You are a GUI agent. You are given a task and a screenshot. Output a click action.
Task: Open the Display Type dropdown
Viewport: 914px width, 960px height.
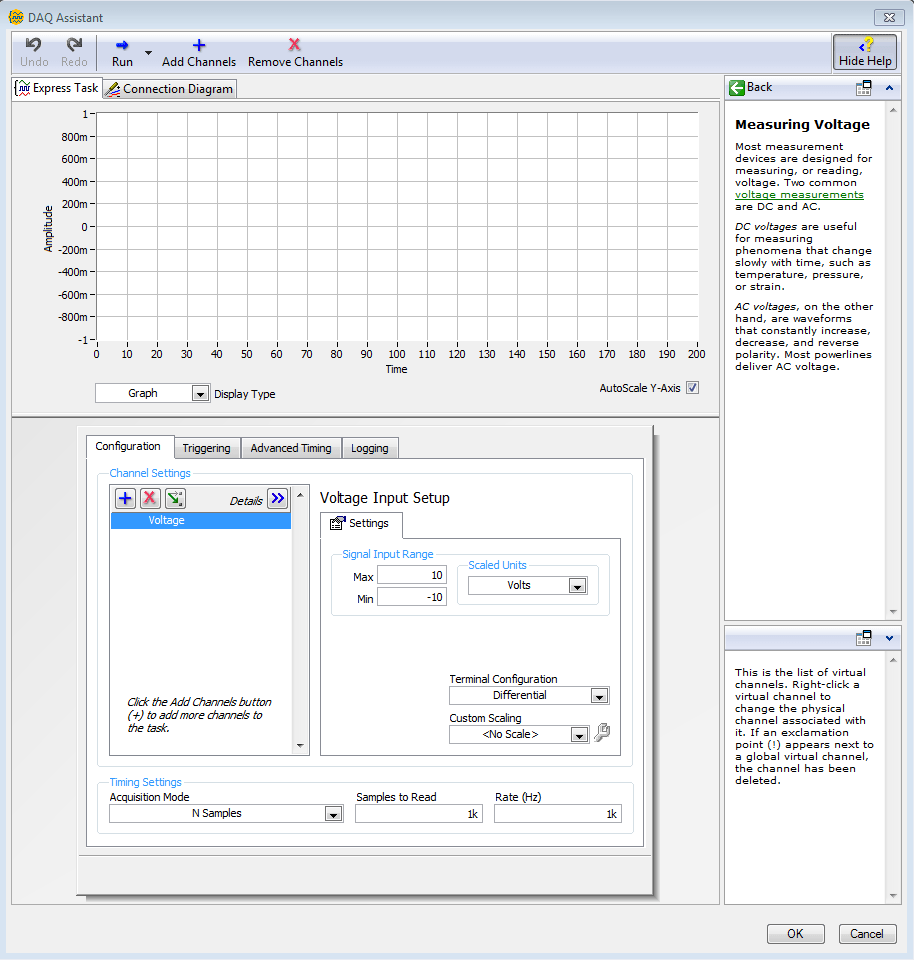click(199, 393)
